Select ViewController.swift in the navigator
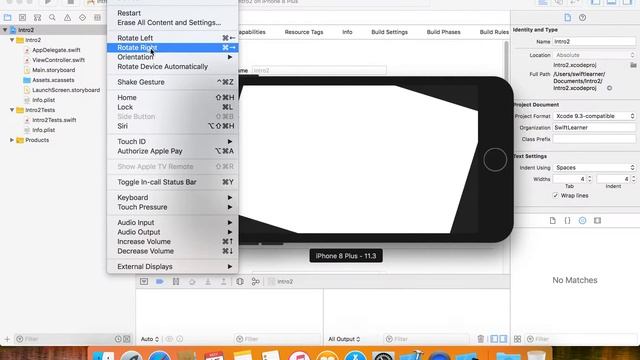The width and height of the screenshot is (640, 360). click(58, 60)
